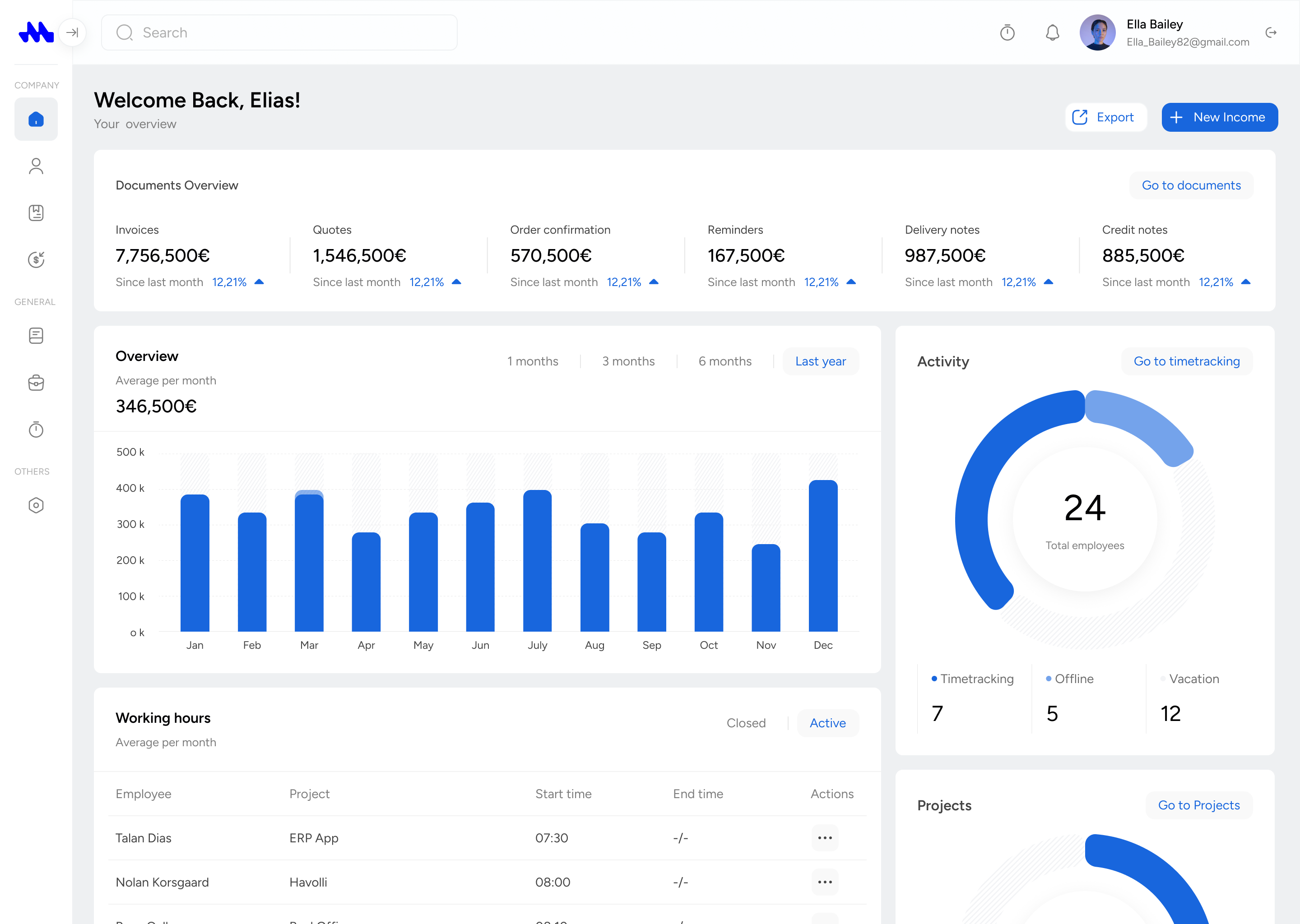The width and height of the screenshot is (1300, 924).
Task: Open notifications via the bell icon
Action: pos(1052,32)
